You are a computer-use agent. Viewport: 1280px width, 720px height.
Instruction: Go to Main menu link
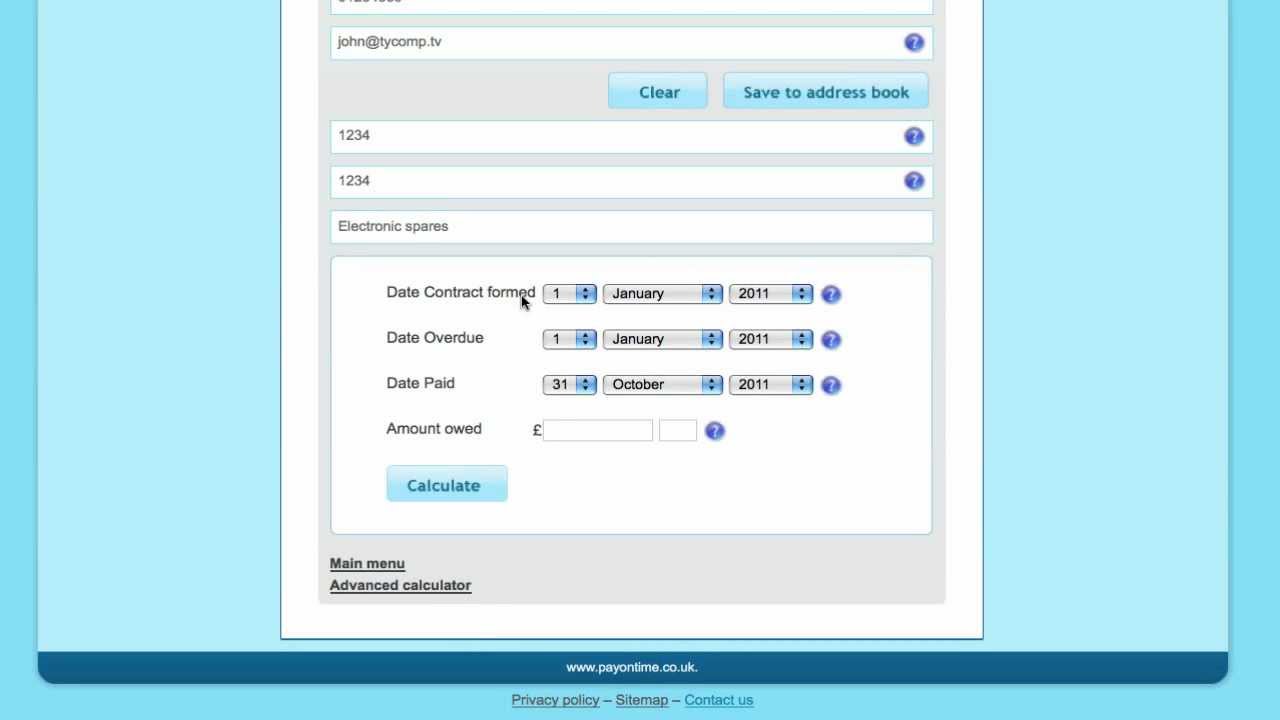pos(367,564)
